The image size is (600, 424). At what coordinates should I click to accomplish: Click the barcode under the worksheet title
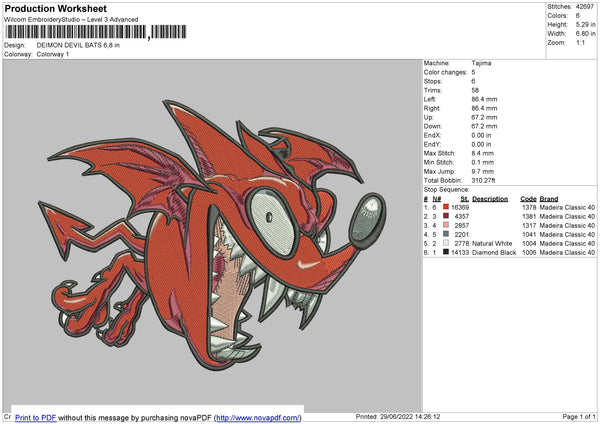[x=96, y=32]
